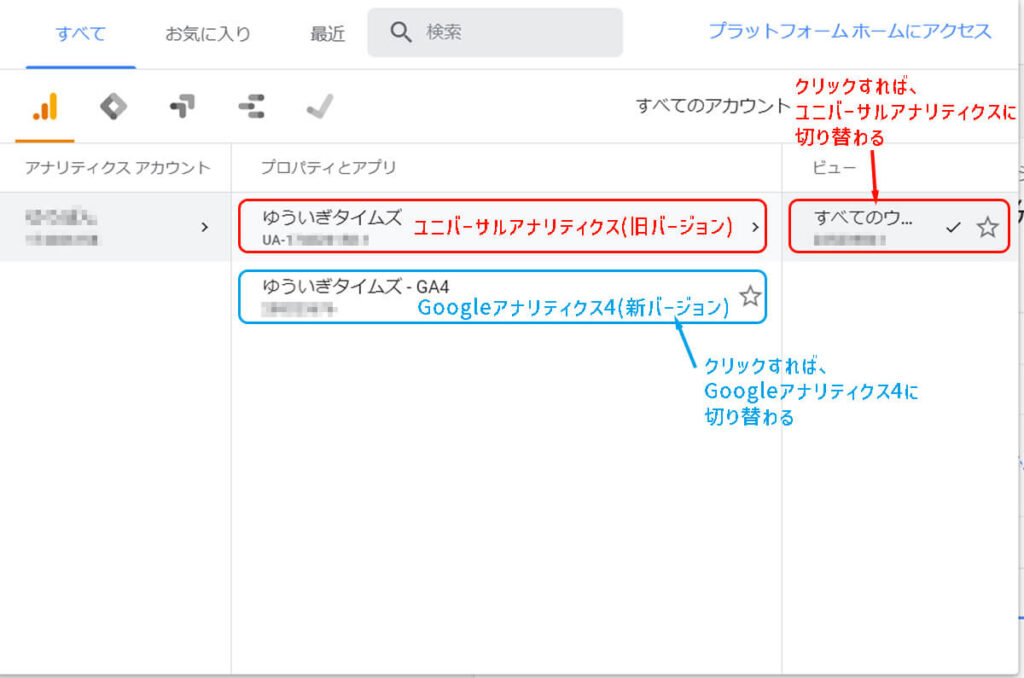1024x678 pixels.
Task: Switch to the すべて tab
Action: point(80,34)
